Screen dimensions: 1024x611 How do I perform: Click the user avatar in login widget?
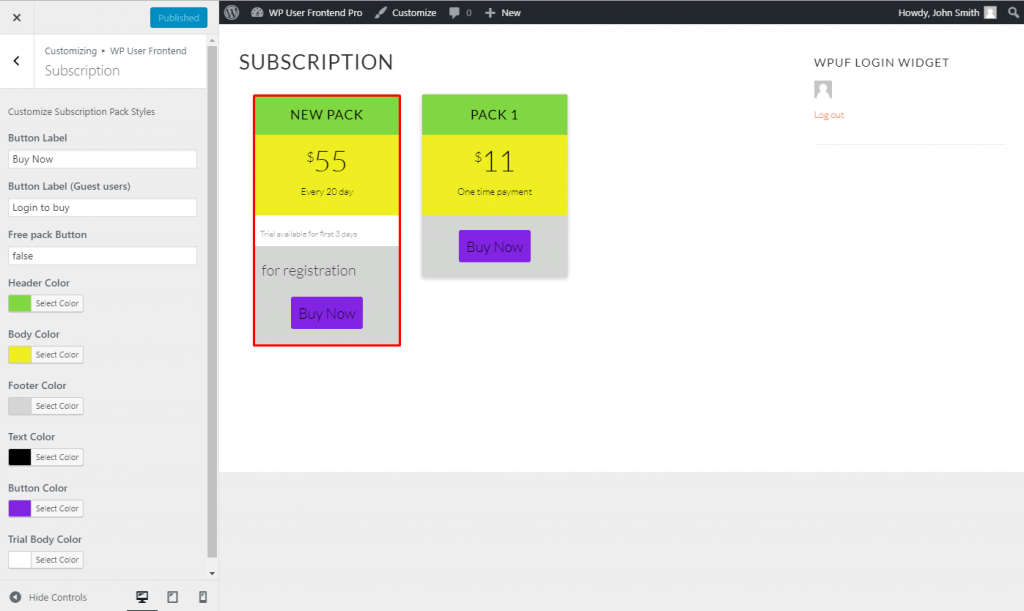tap(823, 90)
